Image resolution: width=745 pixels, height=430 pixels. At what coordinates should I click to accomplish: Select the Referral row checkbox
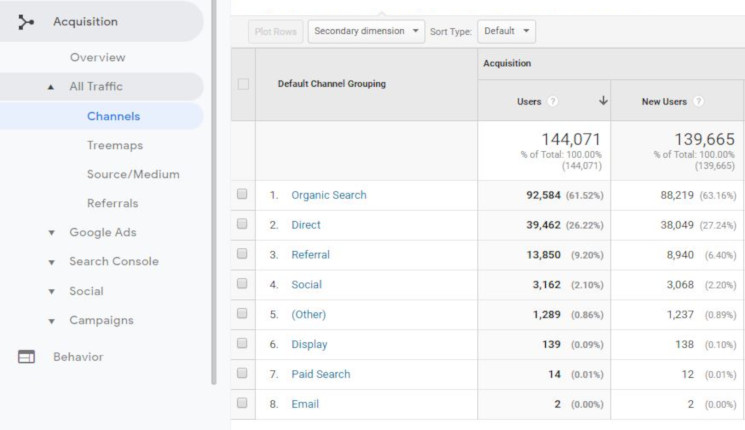[x=242, y=255]
